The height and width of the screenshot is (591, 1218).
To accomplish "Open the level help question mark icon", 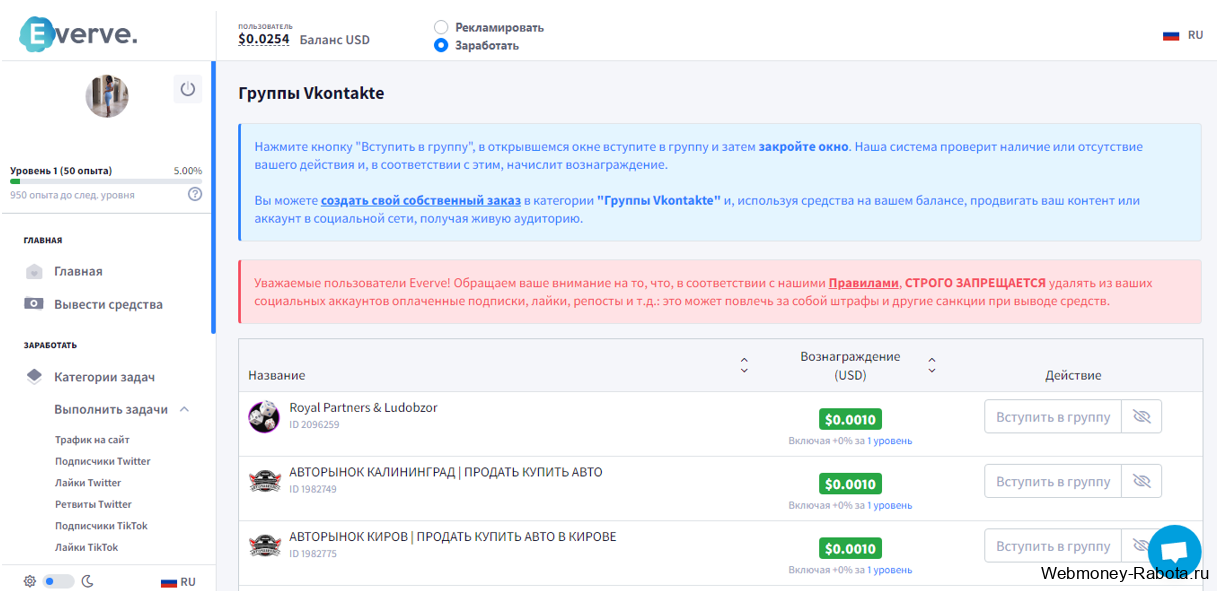I will pyautogui.click(x=195, y=194).
